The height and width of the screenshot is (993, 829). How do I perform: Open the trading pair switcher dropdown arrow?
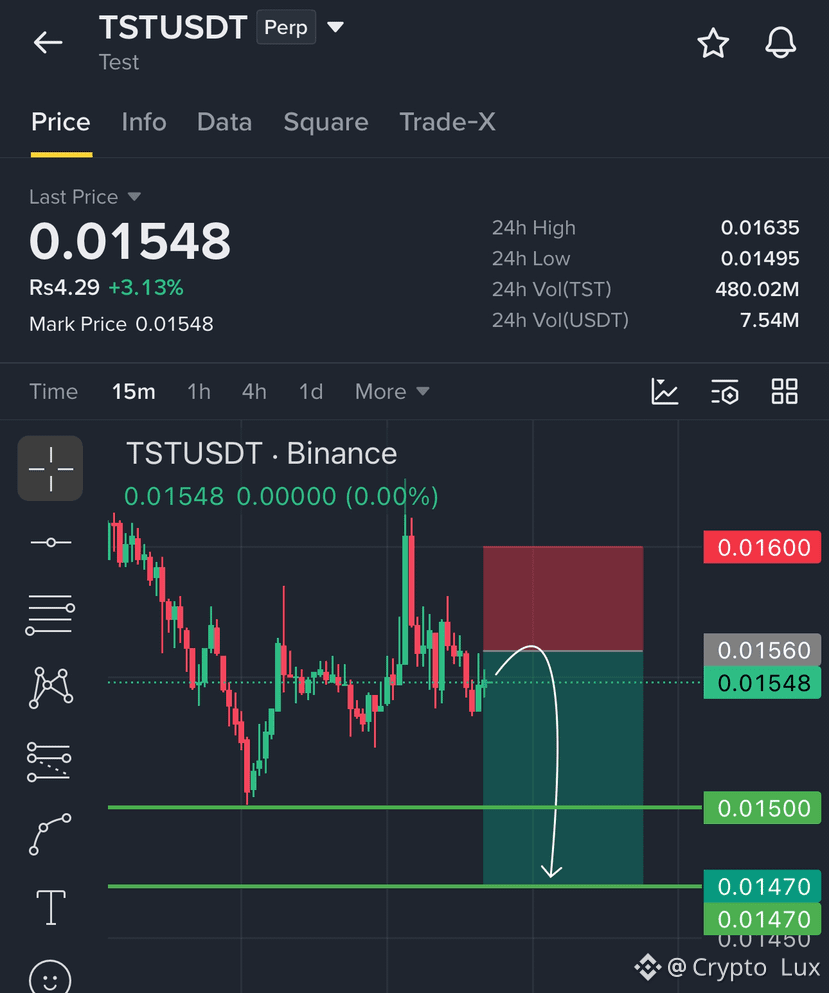pyautogui.click(x=335, y=27)
